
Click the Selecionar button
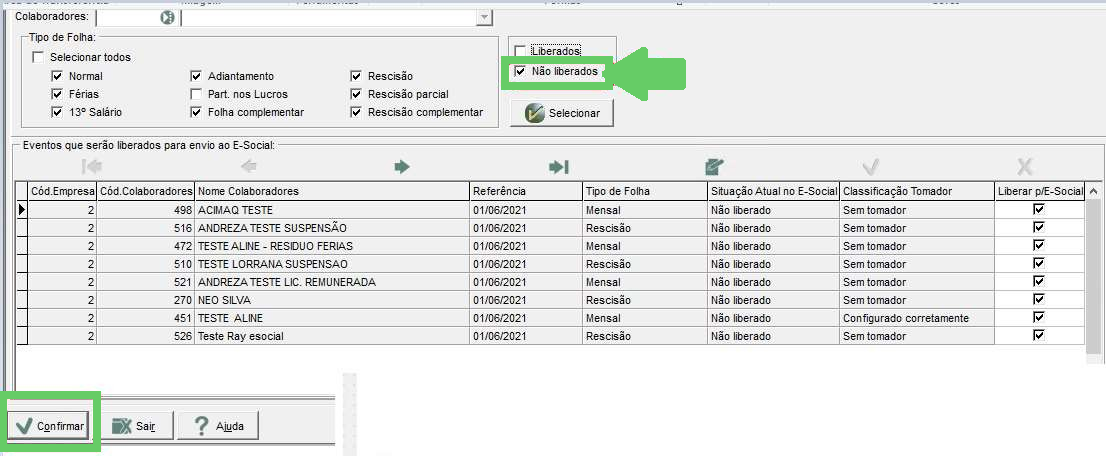click(x=562, y=113)
